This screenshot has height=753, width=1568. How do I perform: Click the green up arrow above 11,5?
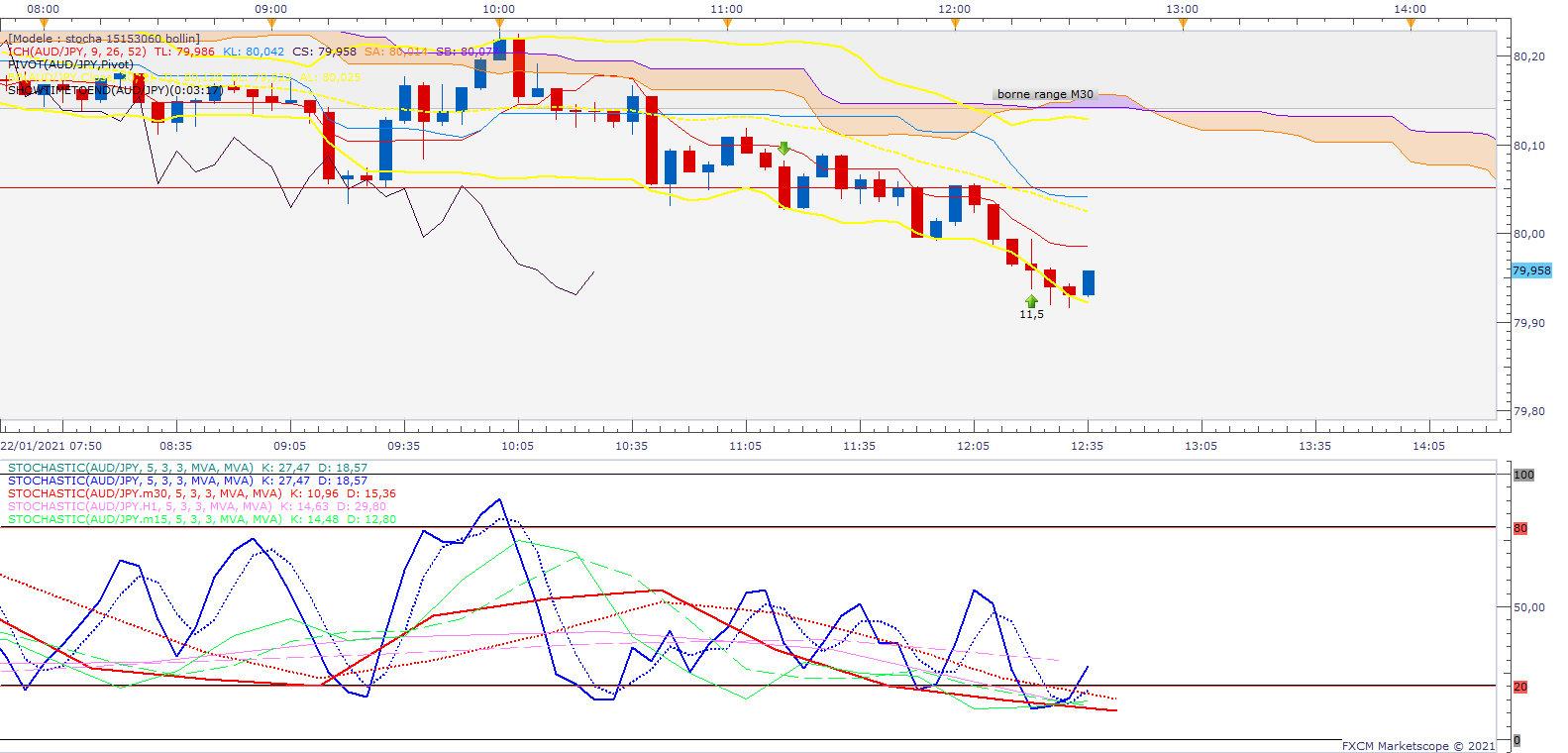(1031, 300)
